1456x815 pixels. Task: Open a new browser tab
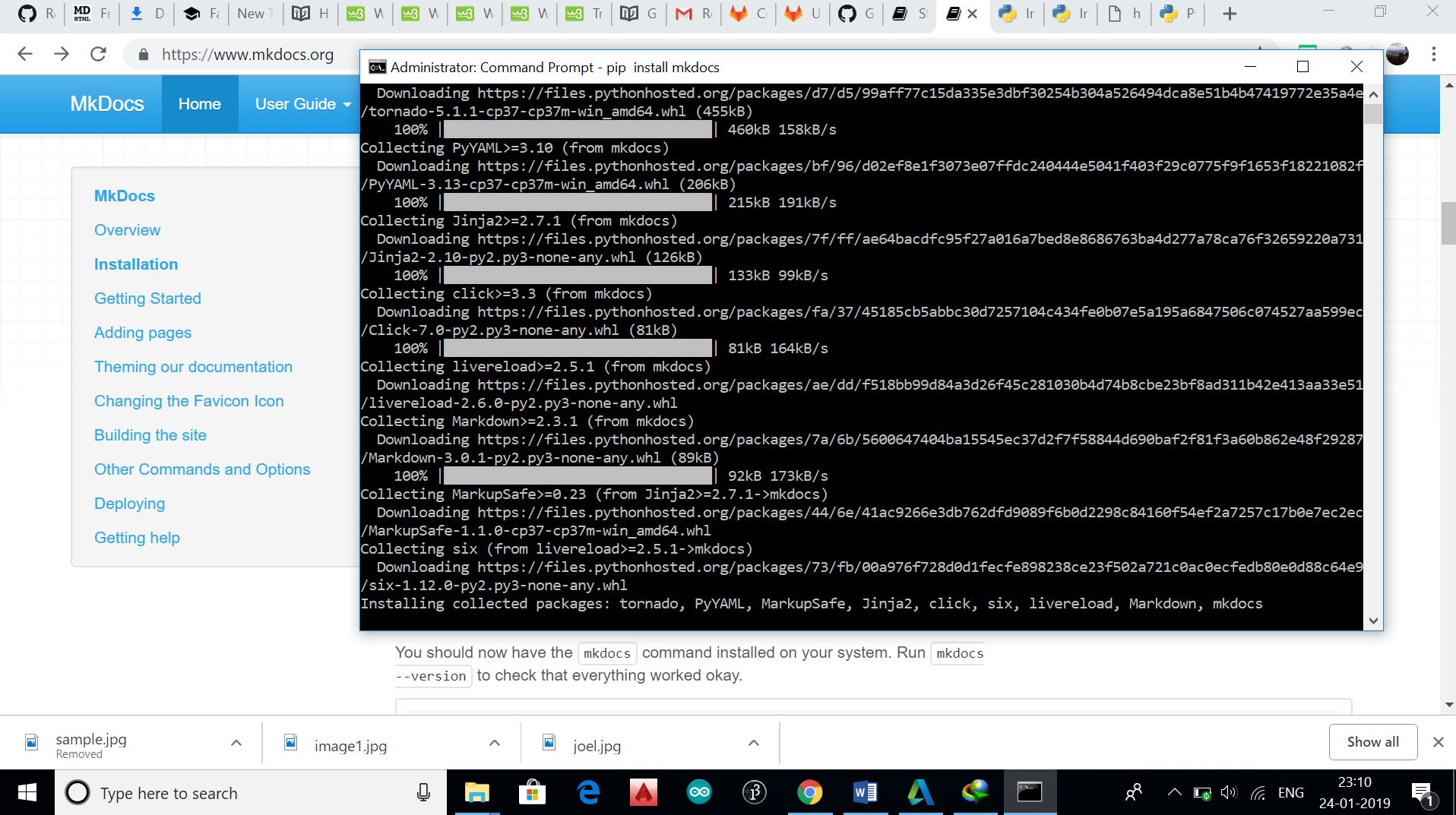click(x=1230, y=14)
